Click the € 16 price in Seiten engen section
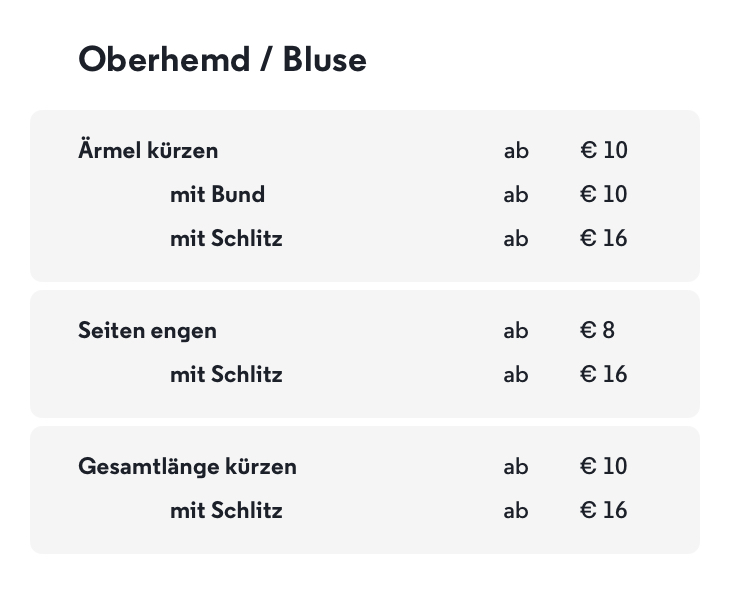 (x=604, y=375)
